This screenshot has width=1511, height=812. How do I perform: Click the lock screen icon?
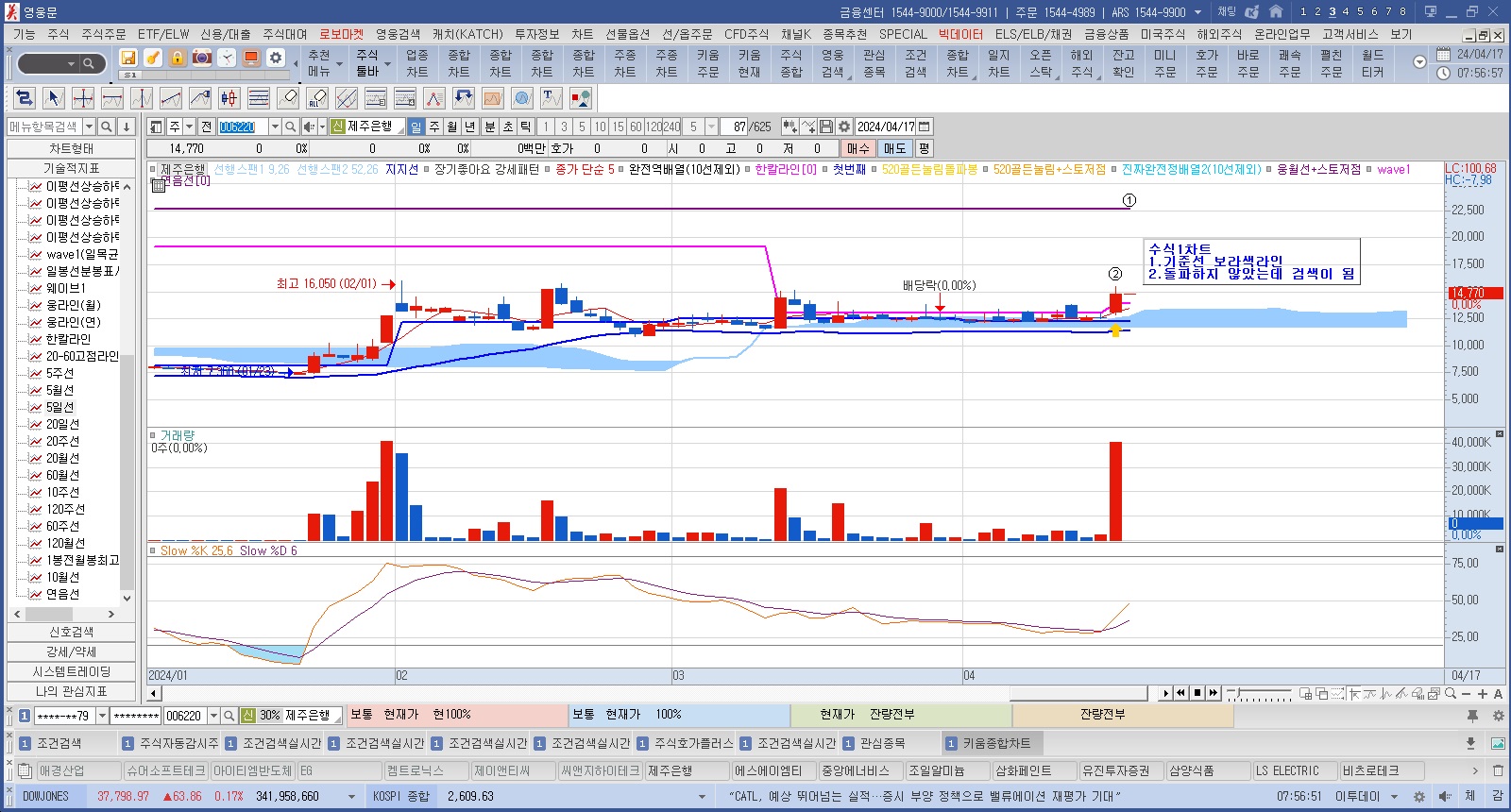click(x=178, y=58)
